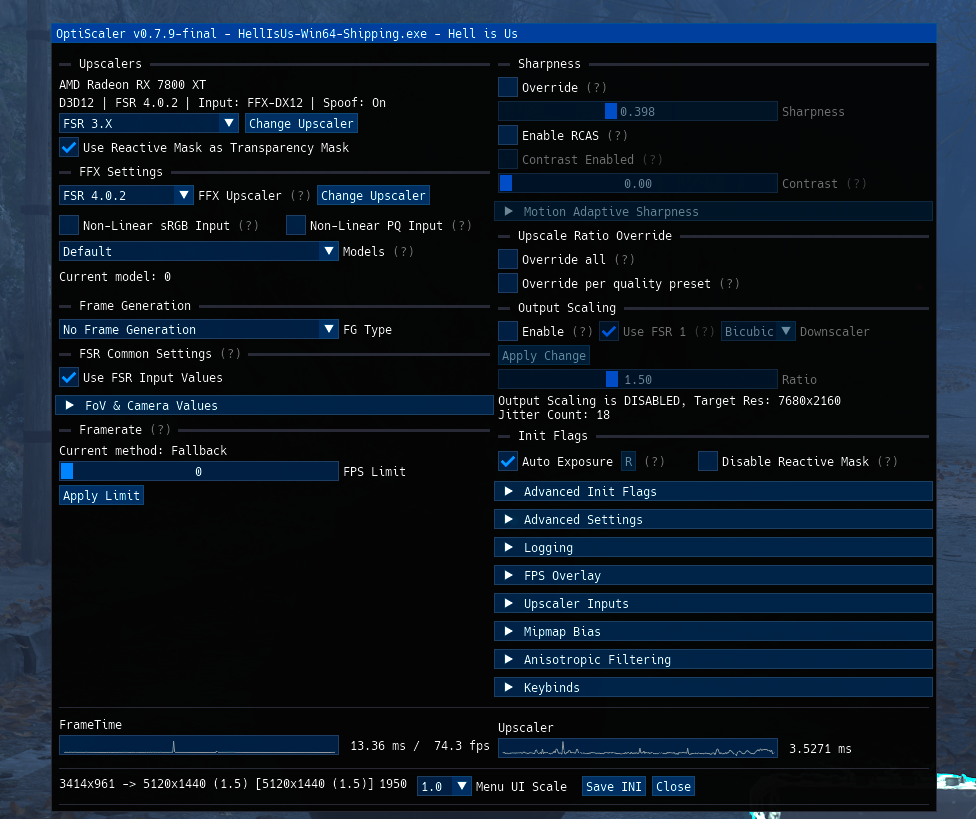
Task: Open the Bicubic downscaler dropdown
Action: click(758, 331)
